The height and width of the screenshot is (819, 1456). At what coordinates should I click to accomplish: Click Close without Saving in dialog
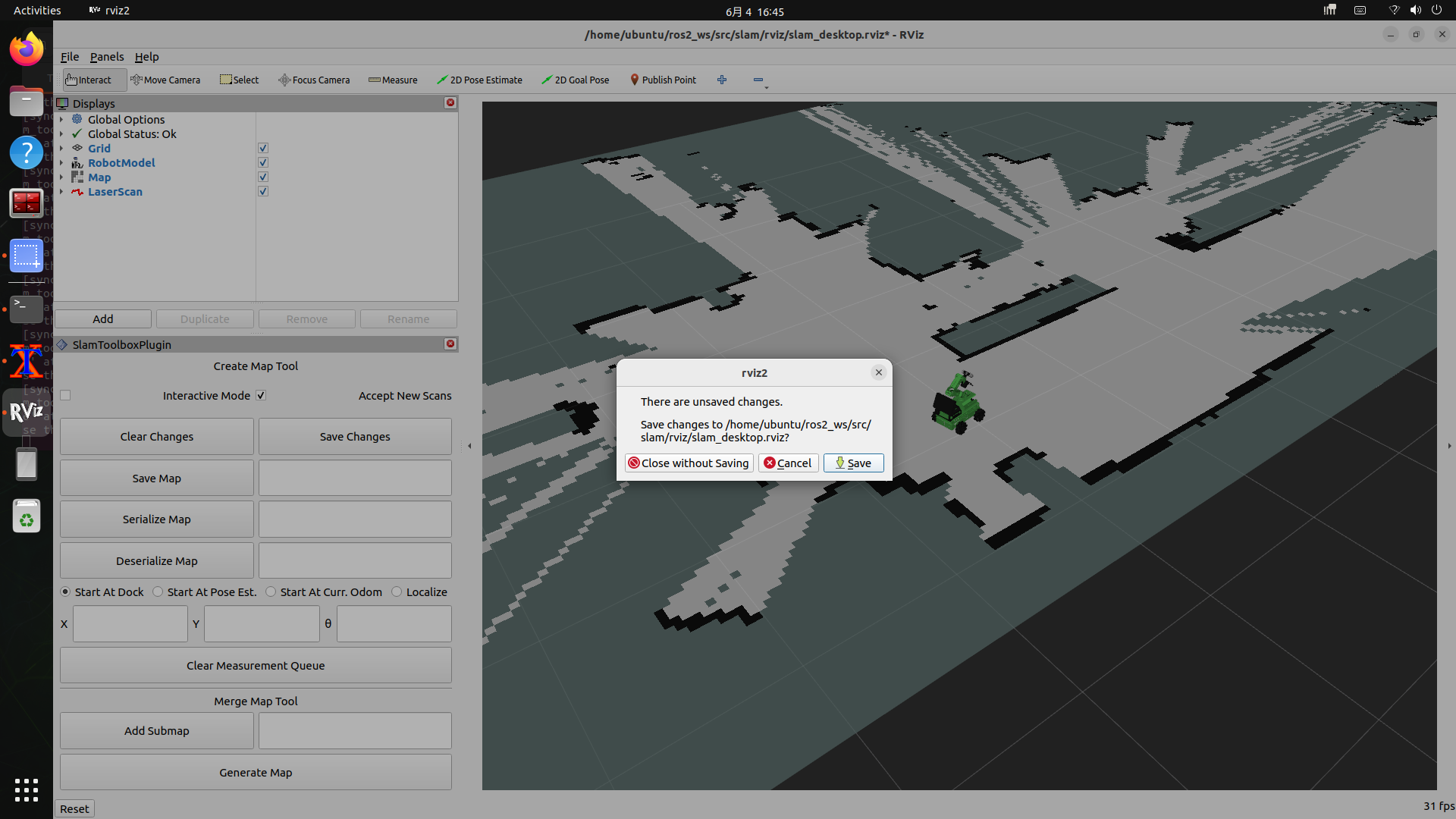point(689,463)
